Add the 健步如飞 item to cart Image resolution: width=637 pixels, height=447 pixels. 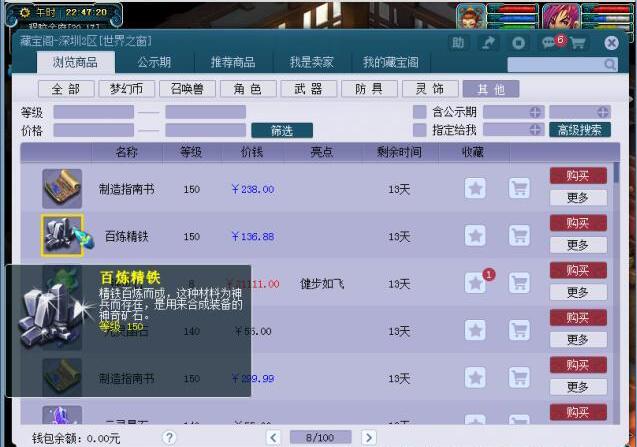click(x=520, y=283)
